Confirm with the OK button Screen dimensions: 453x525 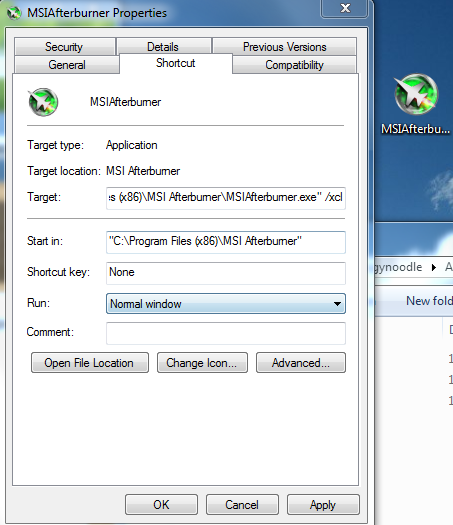[161, 505]
